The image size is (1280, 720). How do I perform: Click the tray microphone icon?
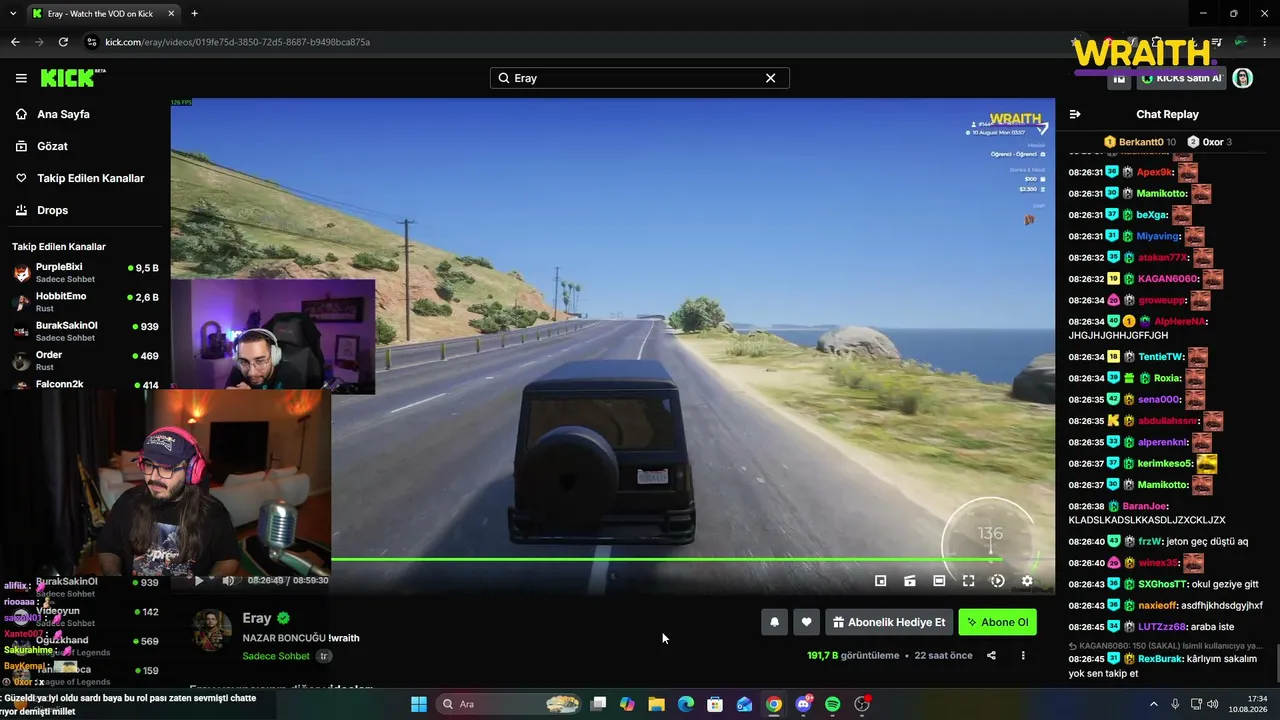pyautogui.click(x=1176, y=704)
